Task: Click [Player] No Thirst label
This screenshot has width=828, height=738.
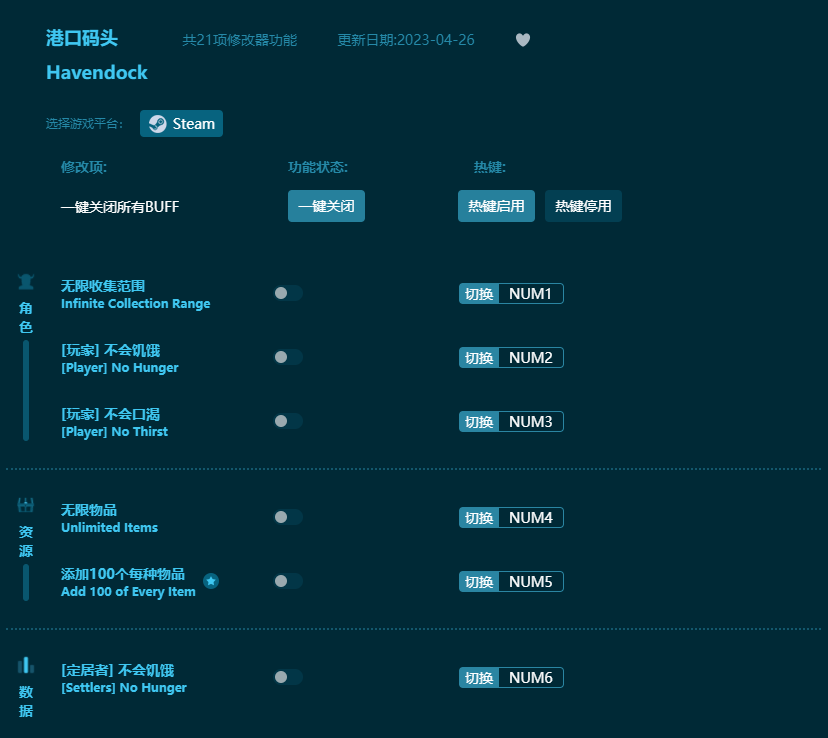Action: pos(115,431)
